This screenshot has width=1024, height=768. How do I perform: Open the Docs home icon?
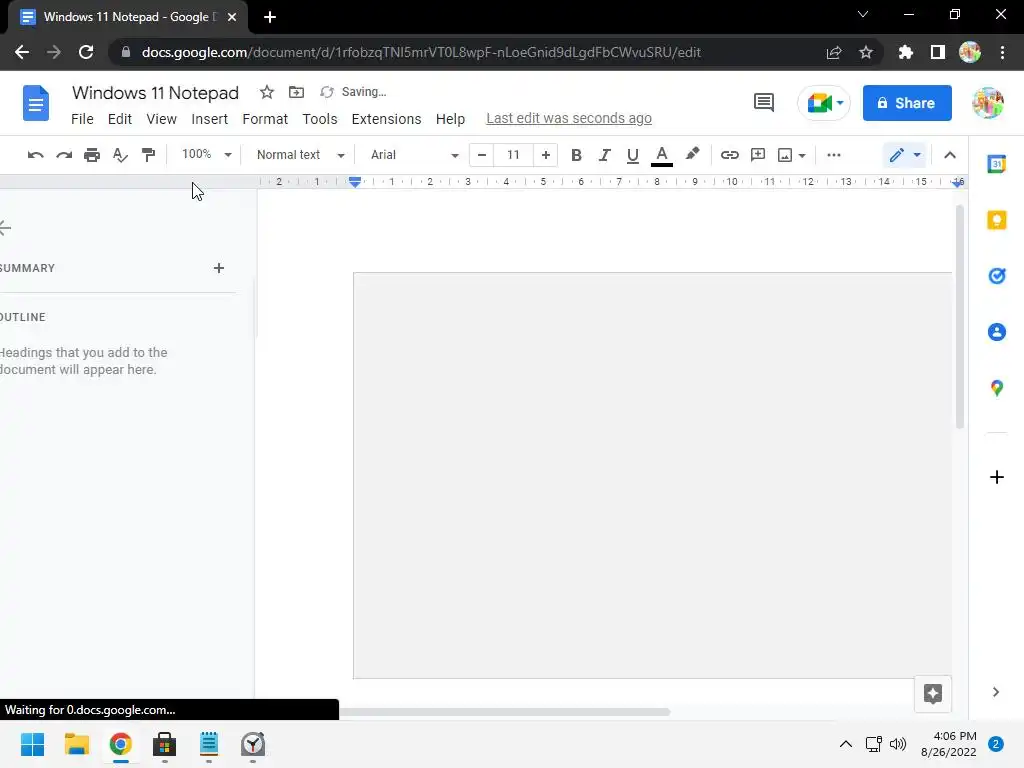36,103
